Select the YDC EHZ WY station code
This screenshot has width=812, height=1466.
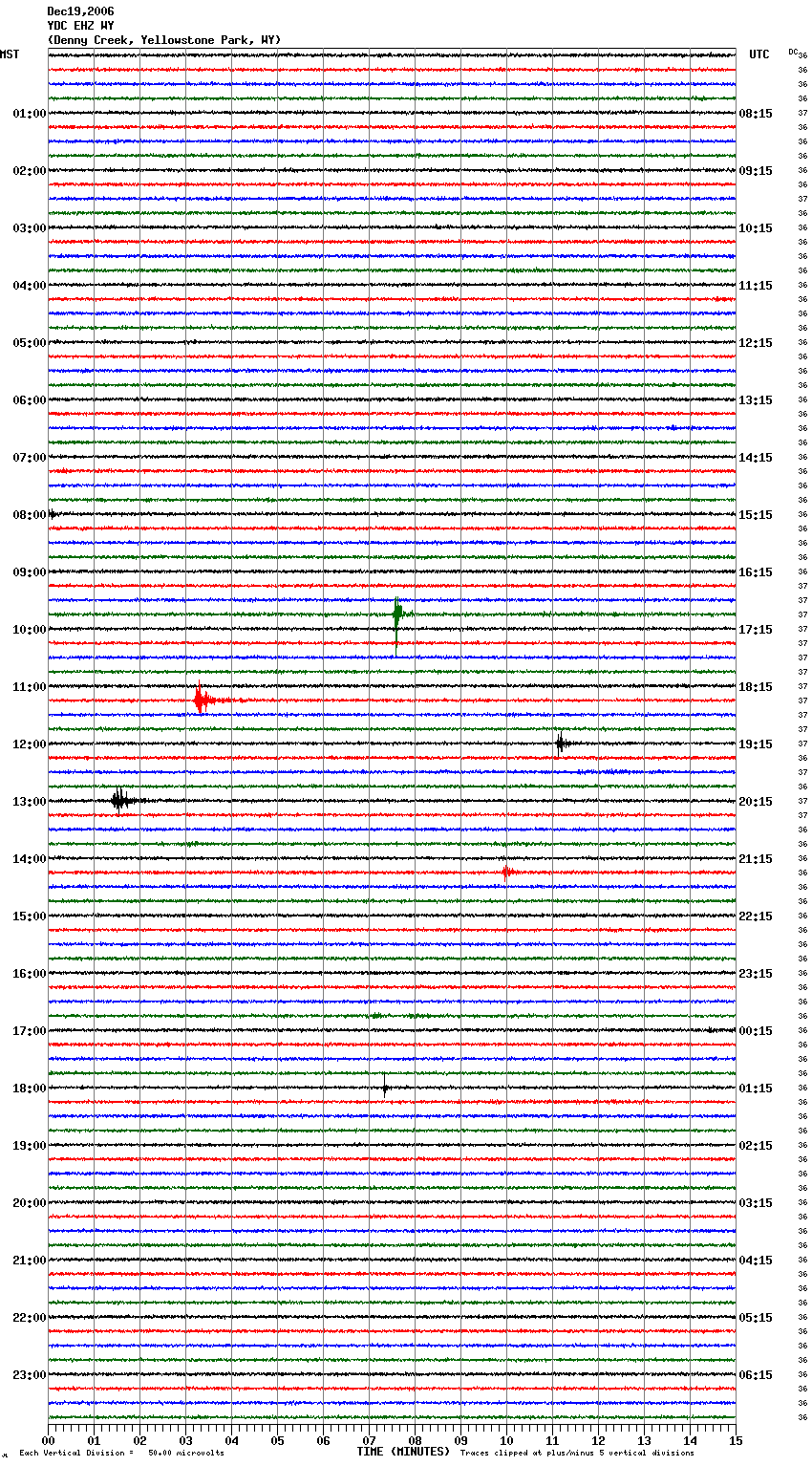pyautogui.click(x=80, y=26)
